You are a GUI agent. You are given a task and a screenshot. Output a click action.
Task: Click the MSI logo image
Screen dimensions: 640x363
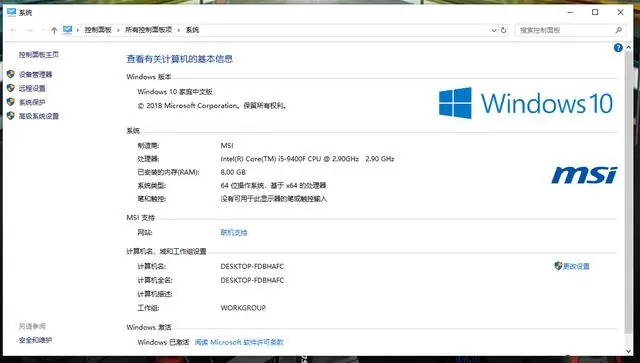pyautogui.click(x=584, y=175)
